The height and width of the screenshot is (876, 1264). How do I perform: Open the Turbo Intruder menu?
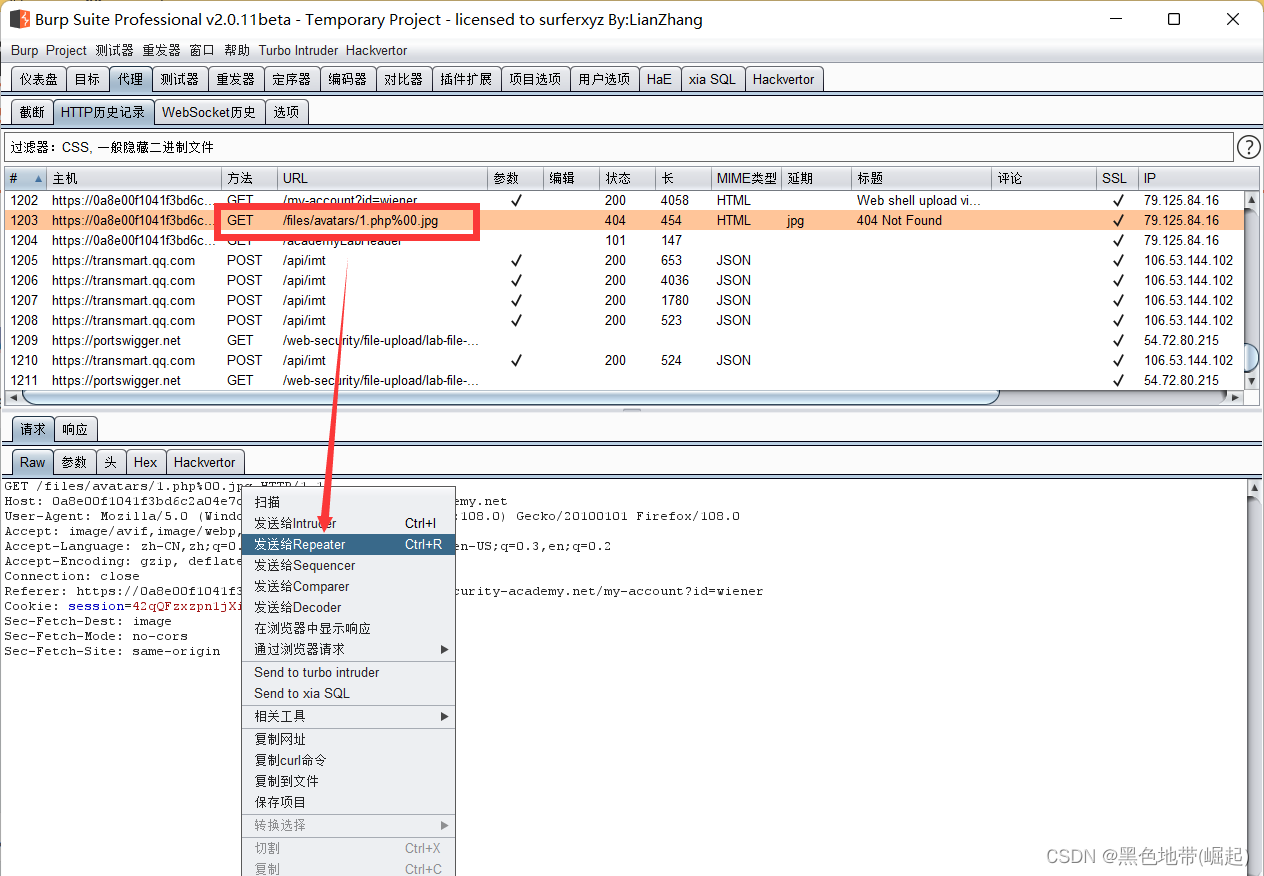pos(298,50)
